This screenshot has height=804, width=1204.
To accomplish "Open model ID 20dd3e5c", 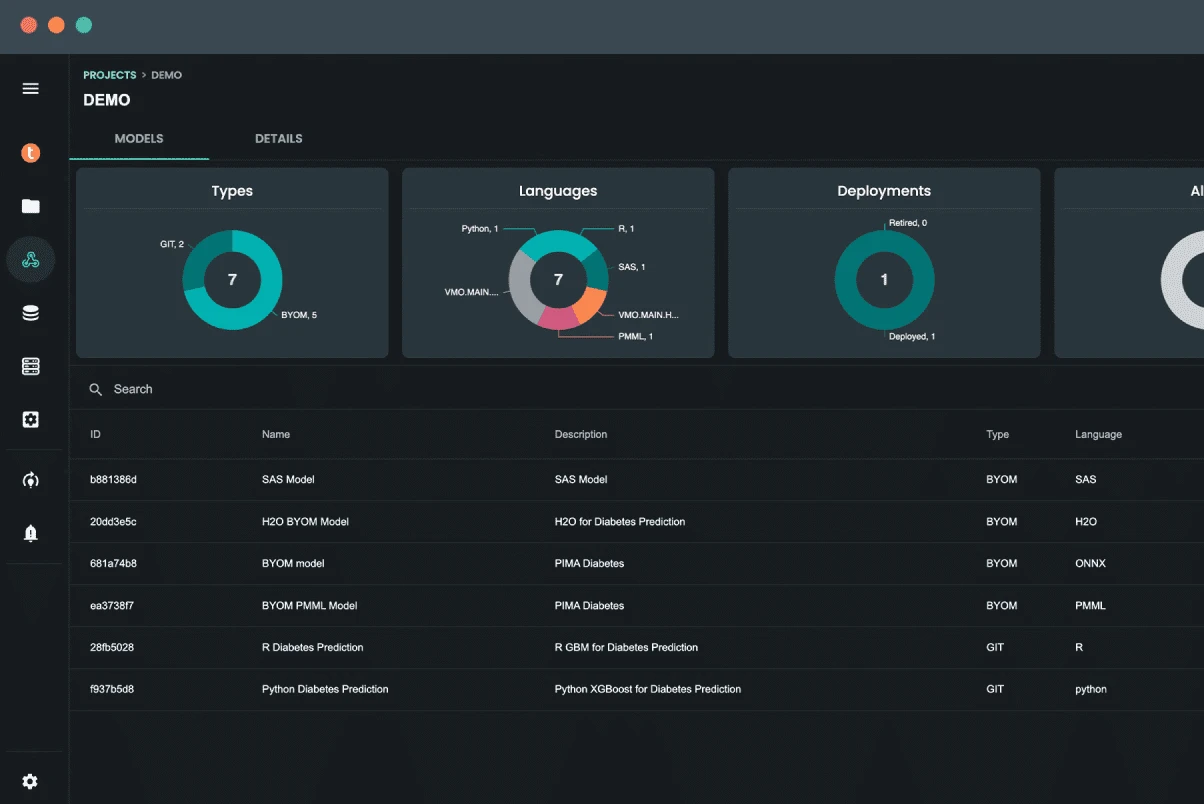I will (x=113, y=521).
